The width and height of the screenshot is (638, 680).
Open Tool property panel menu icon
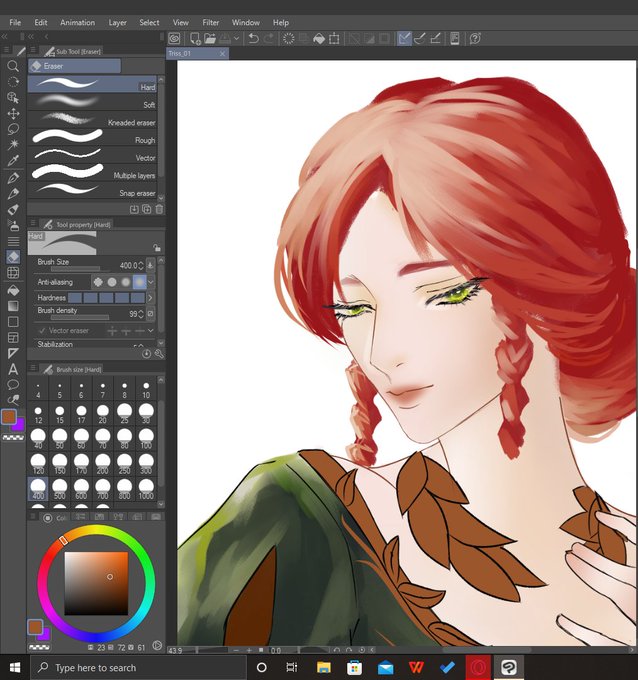tap(33, 223)
